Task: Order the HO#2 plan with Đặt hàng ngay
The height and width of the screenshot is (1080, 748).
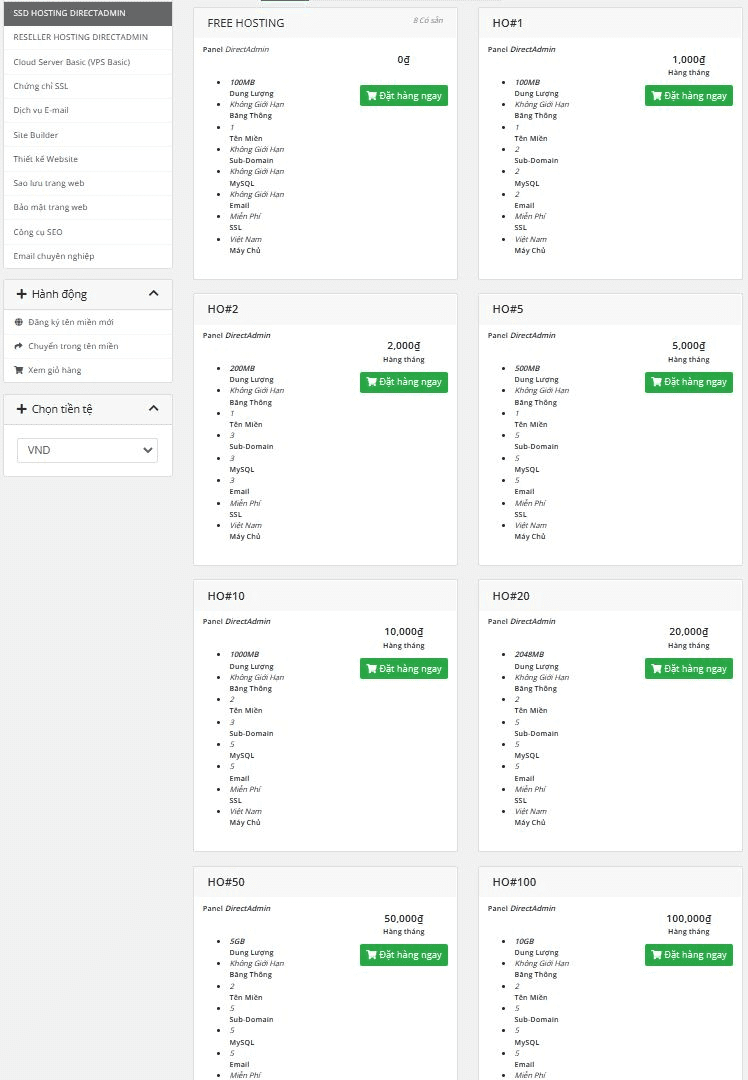Action: (404, 382)
